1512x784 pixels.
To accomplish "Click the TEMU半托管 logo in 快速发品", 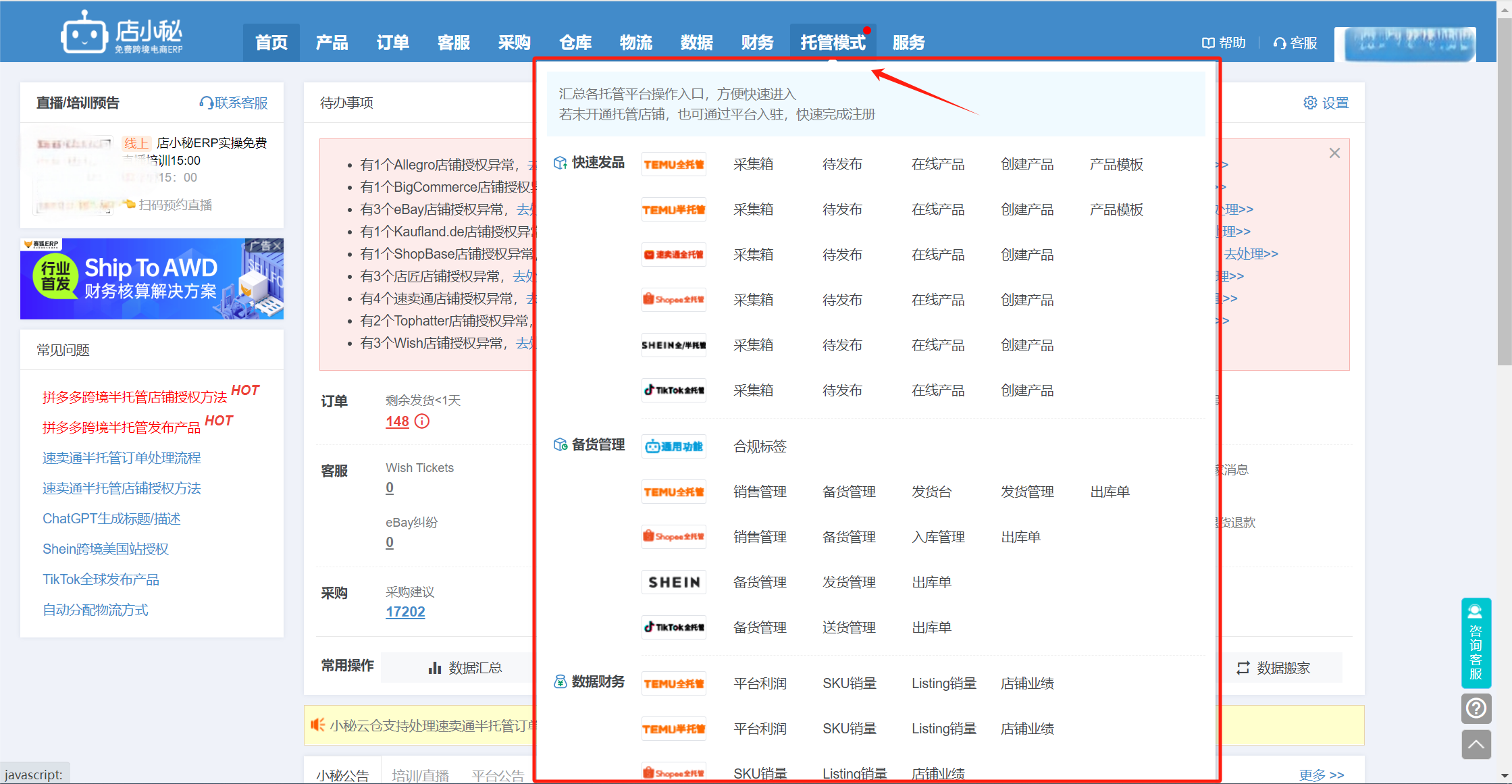I will (674, 209).
